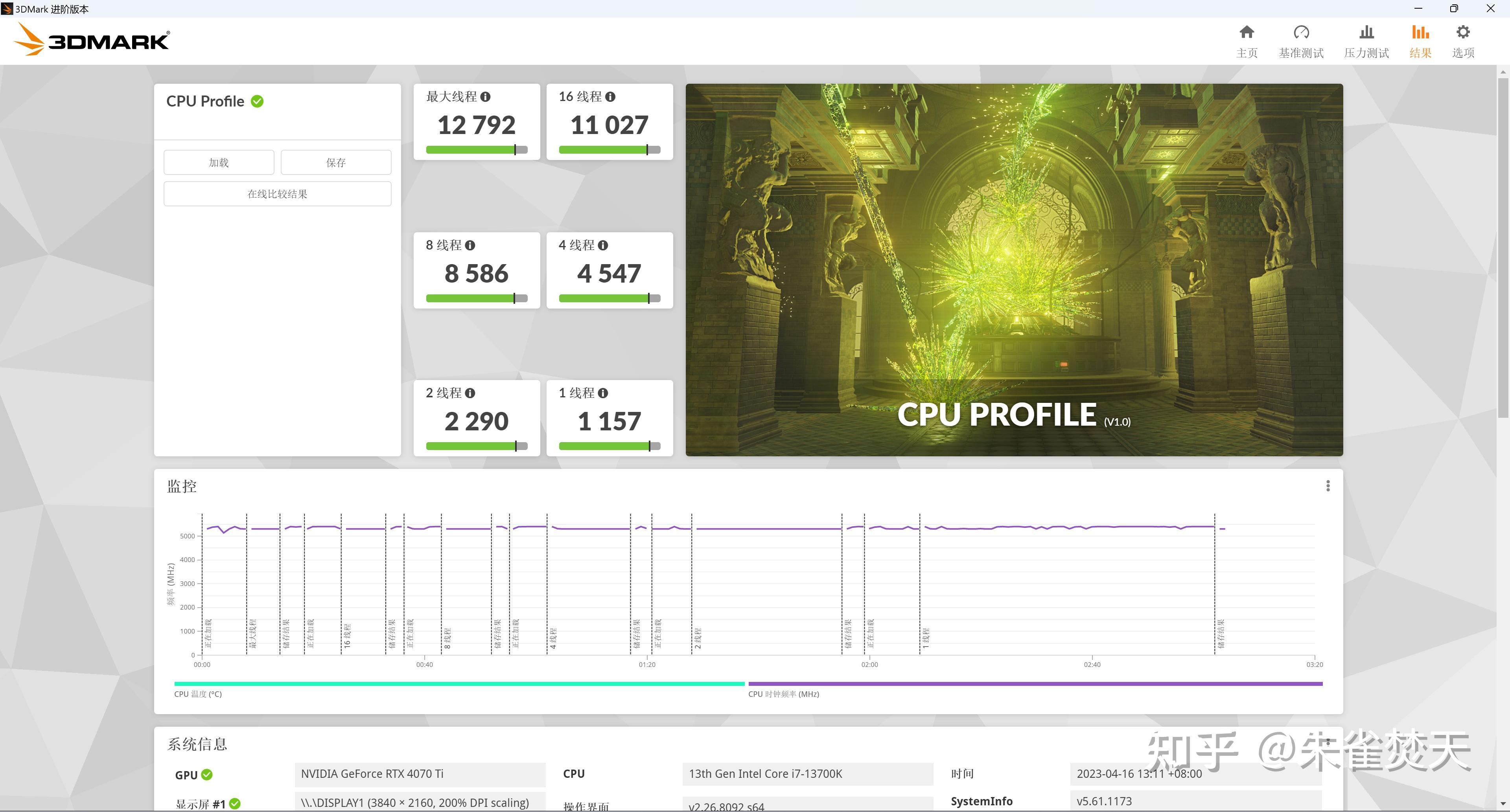Click info icon next to 2 线程
The width and height of the screenshot is (1510, 812).
(x=470, y=393)
